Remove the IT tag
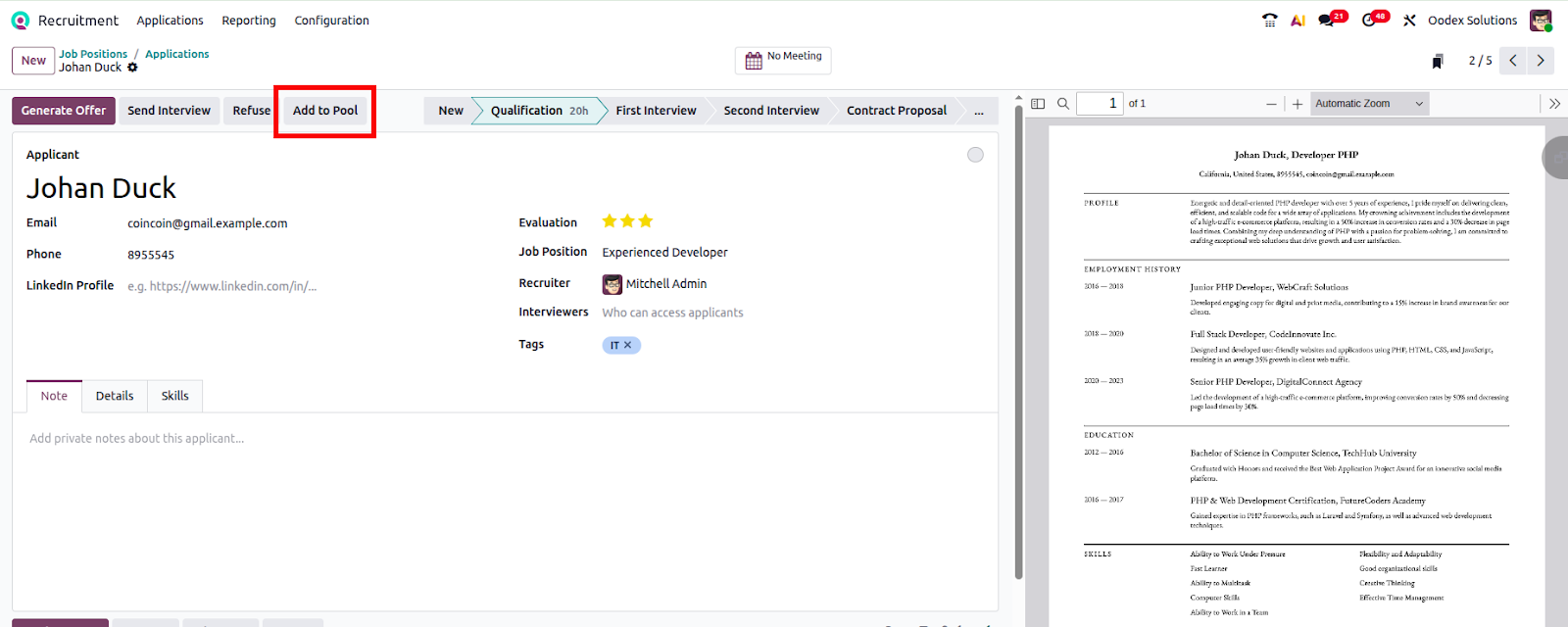This screenshot has height=627, width=1568. click(x=628, y=345)
